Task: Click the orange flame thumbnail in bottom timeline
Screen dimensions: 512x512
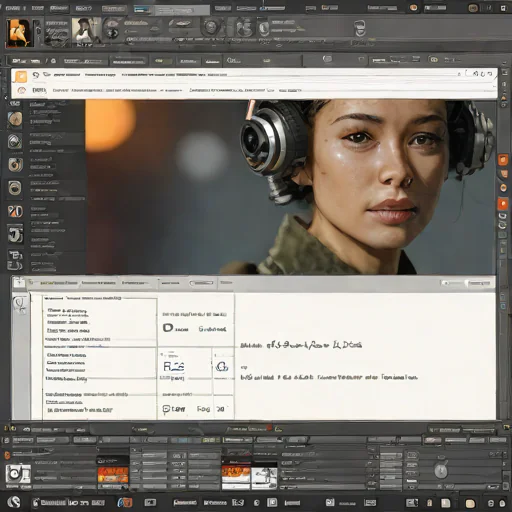Action: [x=113, y=475]
